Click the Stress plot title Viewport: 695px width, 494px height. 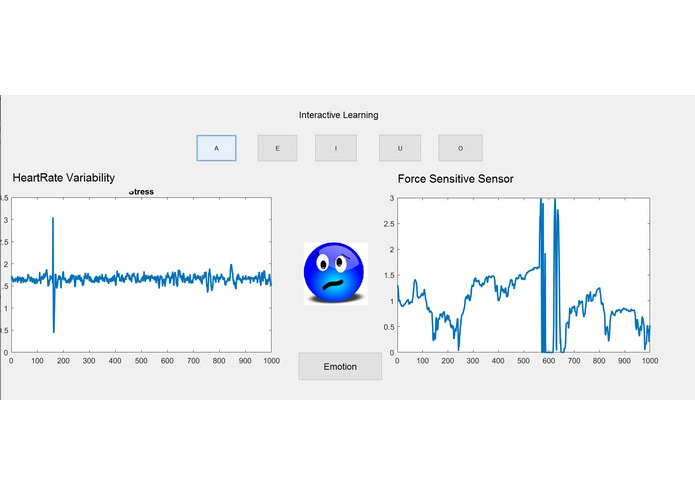(141, 192)
